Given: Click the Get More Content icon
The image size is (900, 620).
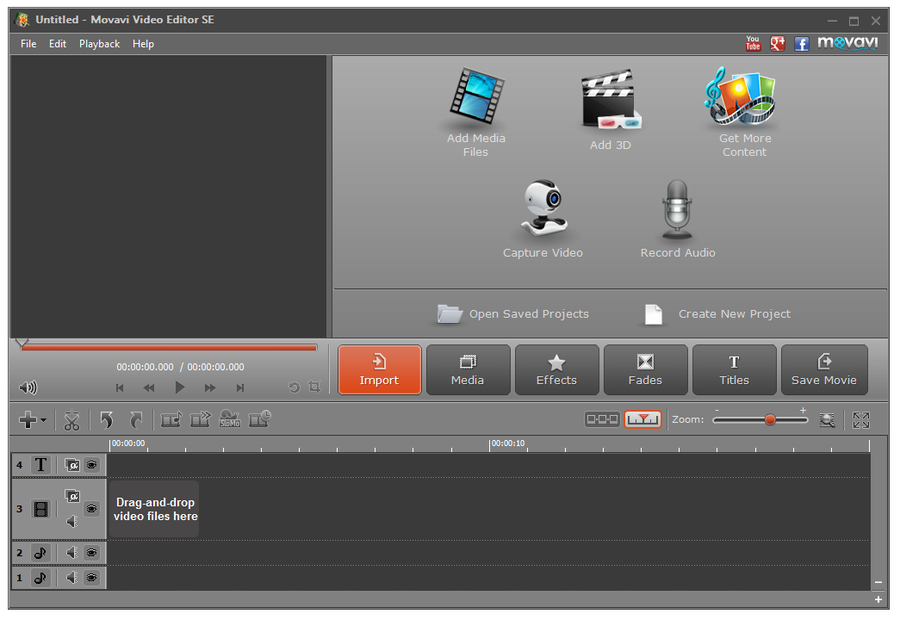Looking at the screenshot, I should click(x=740, y=96).
